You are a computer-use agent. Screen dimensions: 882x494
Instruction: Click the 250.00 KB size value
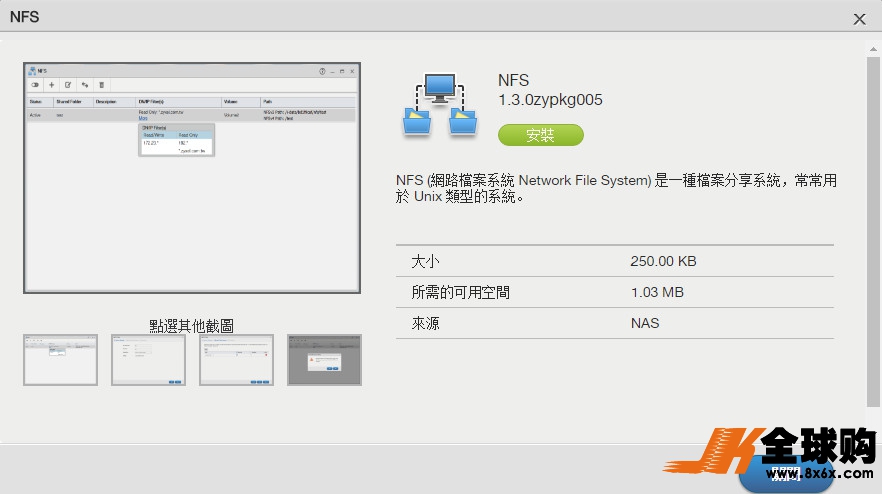click(663, 261)
